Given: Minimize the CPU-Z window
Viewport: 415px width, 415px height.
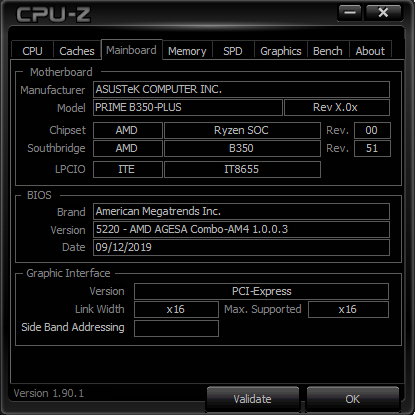Looking at the screenshot, I should pos(350,13).
